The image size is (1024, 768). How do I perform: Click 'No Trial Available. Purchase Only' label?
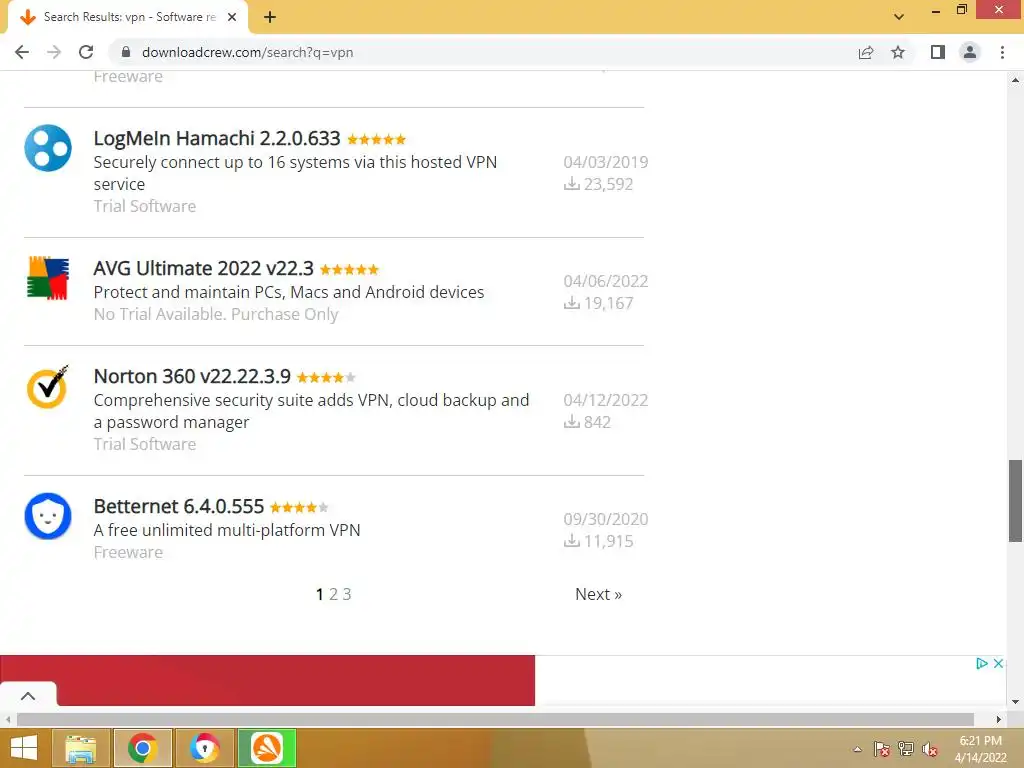(x=216, y=314)
